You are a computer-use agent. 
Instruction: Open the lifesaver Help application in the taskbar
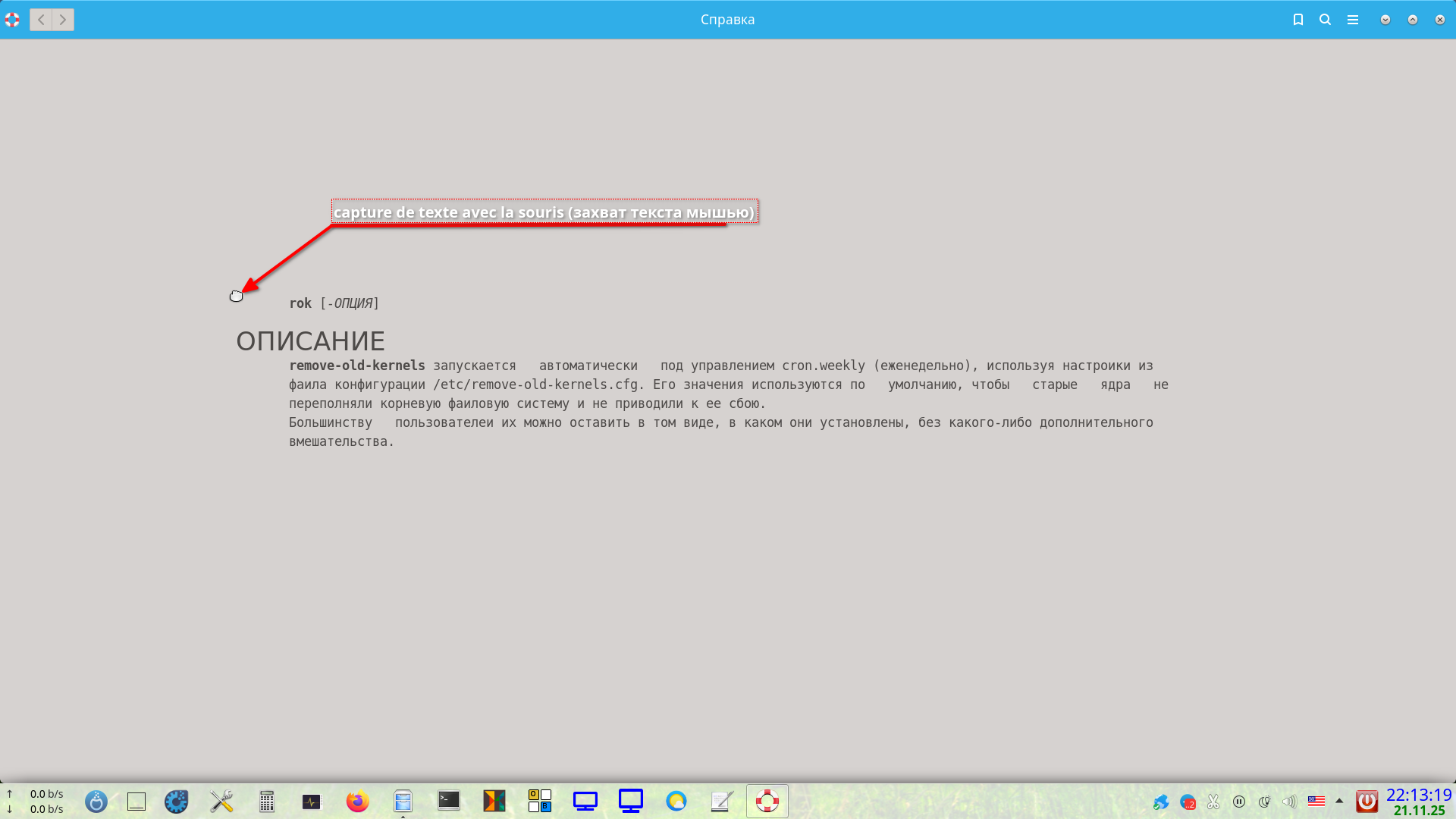pyautogui.click(x=767, y=802)
